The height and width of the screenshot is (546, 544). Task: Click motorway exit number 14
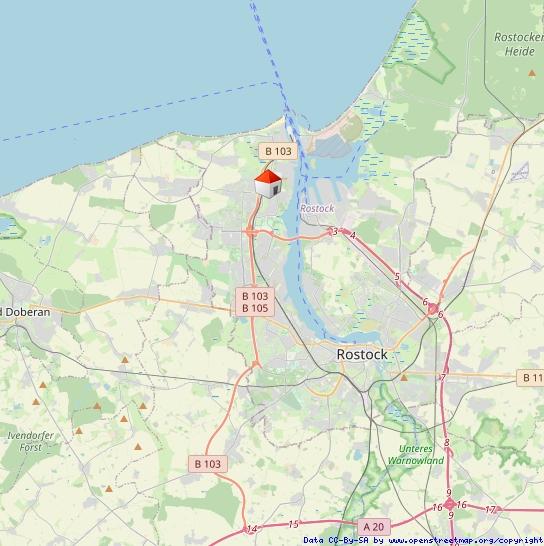pyautogui.click(x=252, y=529)
